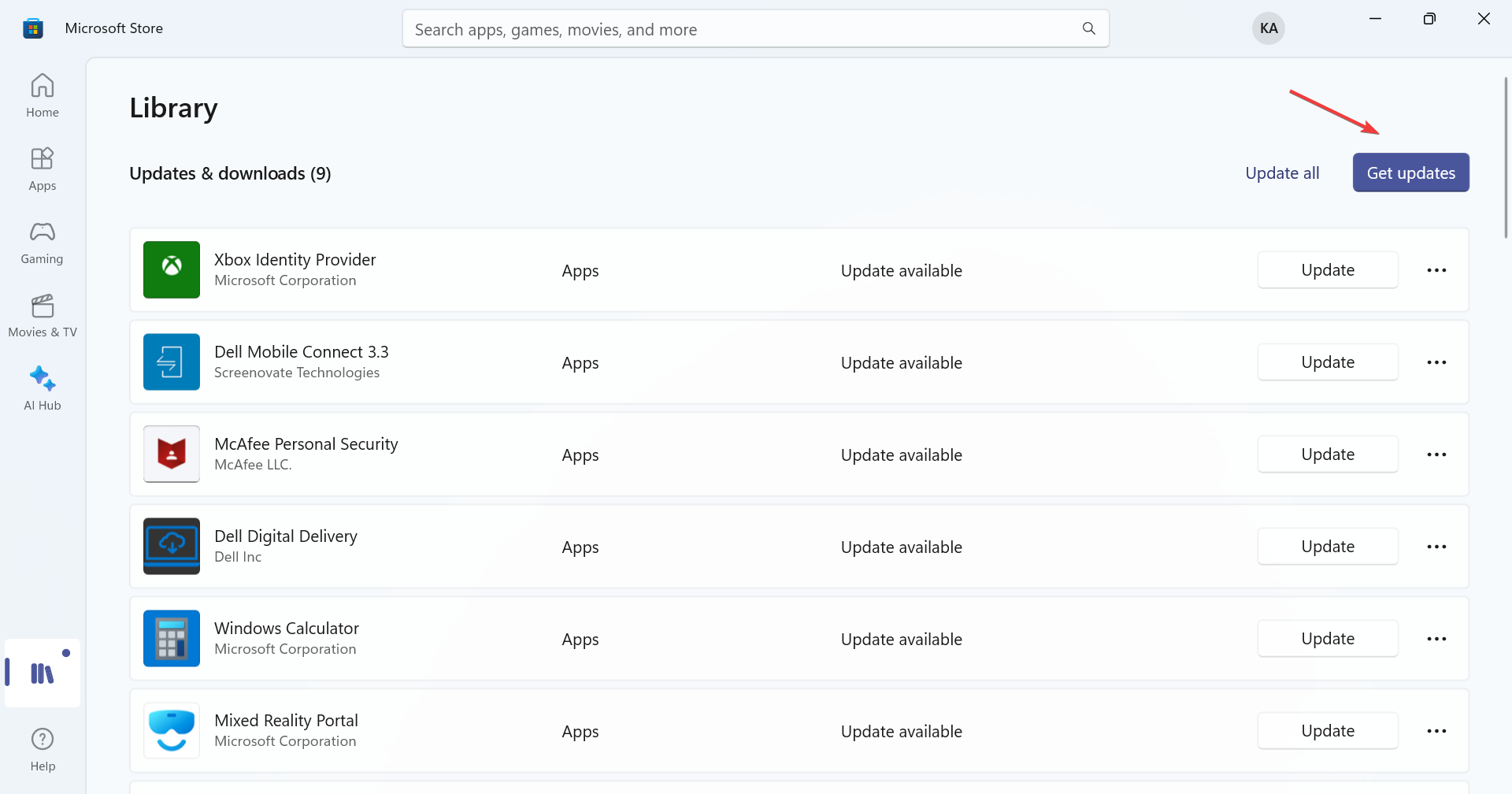Open more options for Dell Mobile Connect
Screen dimensions: 1512x794
click(1436, 362)
